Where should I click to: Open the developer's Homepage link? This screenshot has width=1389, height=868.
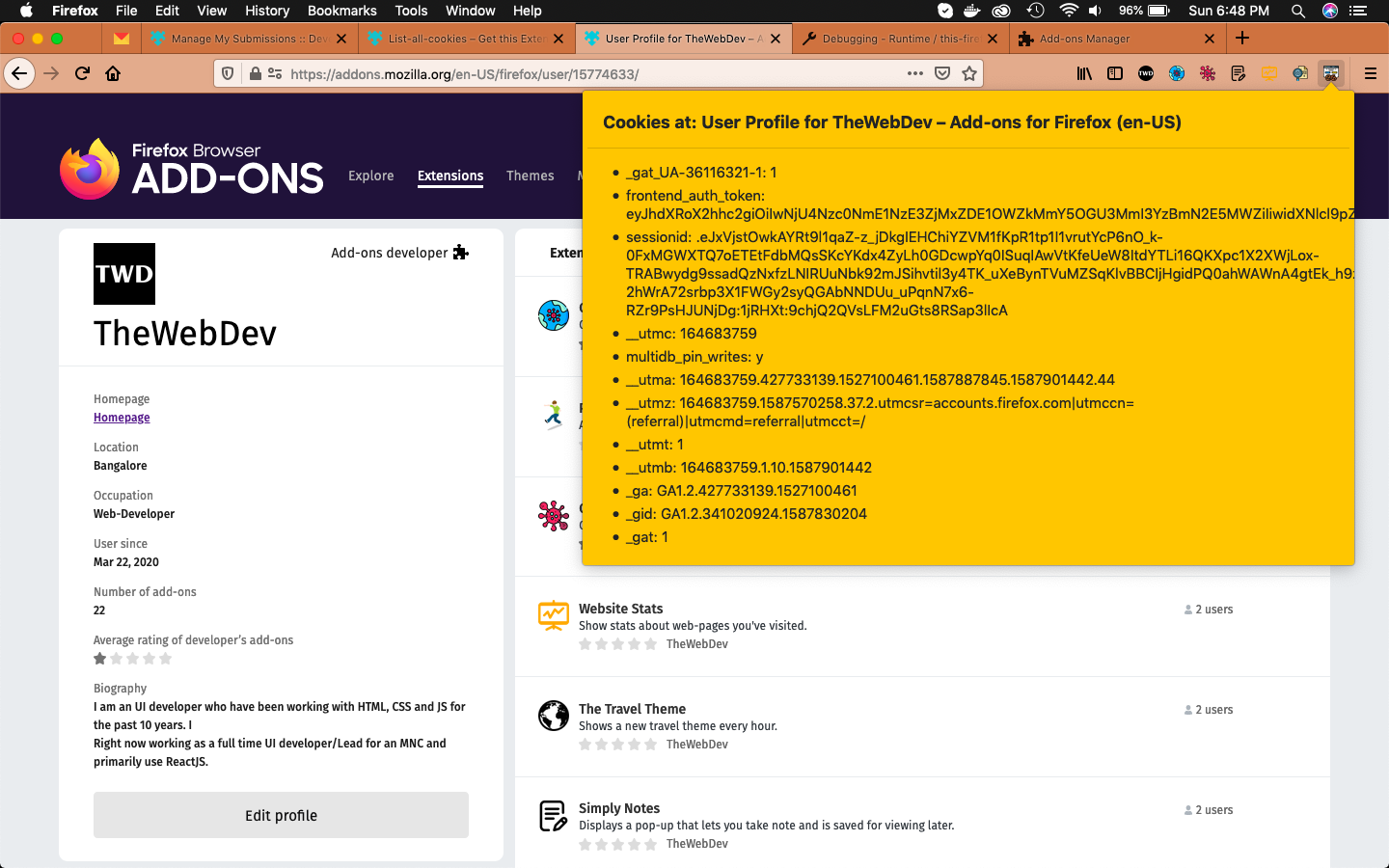point(122,418)
